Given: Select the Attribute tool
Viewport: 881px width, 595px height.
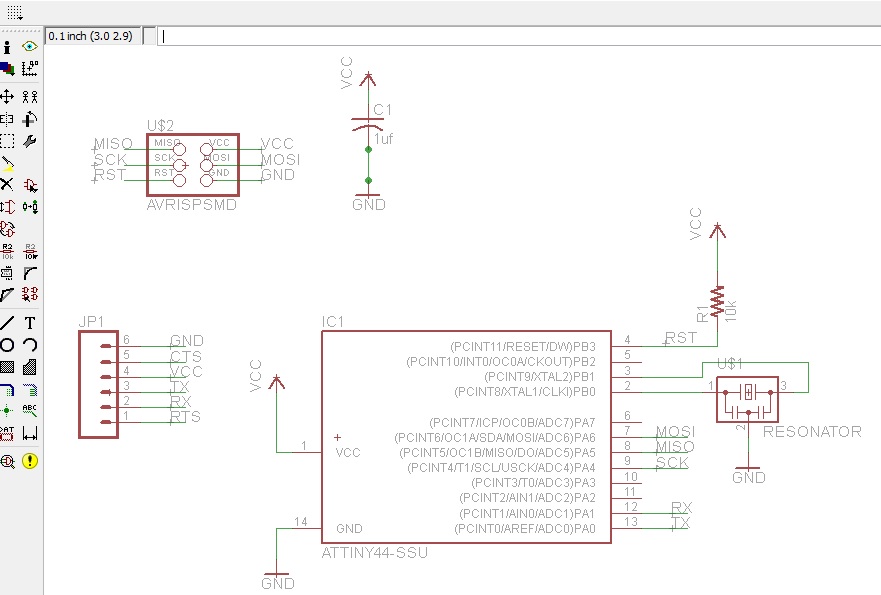Looking at the screenshot, I should point(7,433).
